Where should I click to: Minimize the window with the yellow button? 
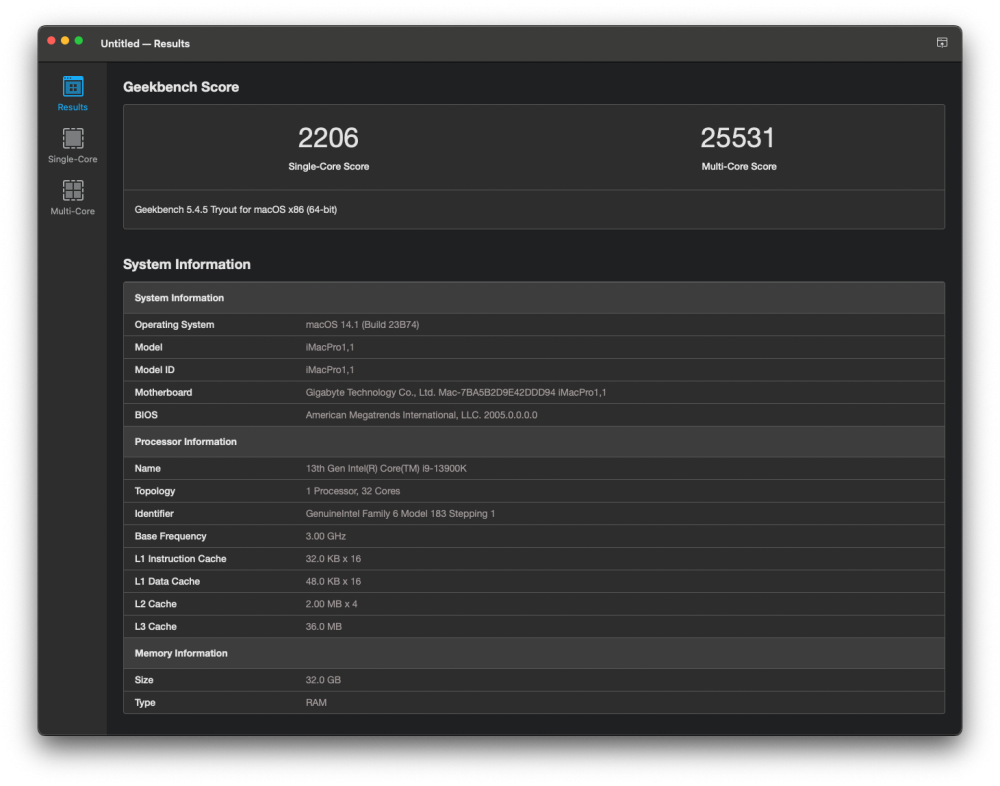(65, 41)
